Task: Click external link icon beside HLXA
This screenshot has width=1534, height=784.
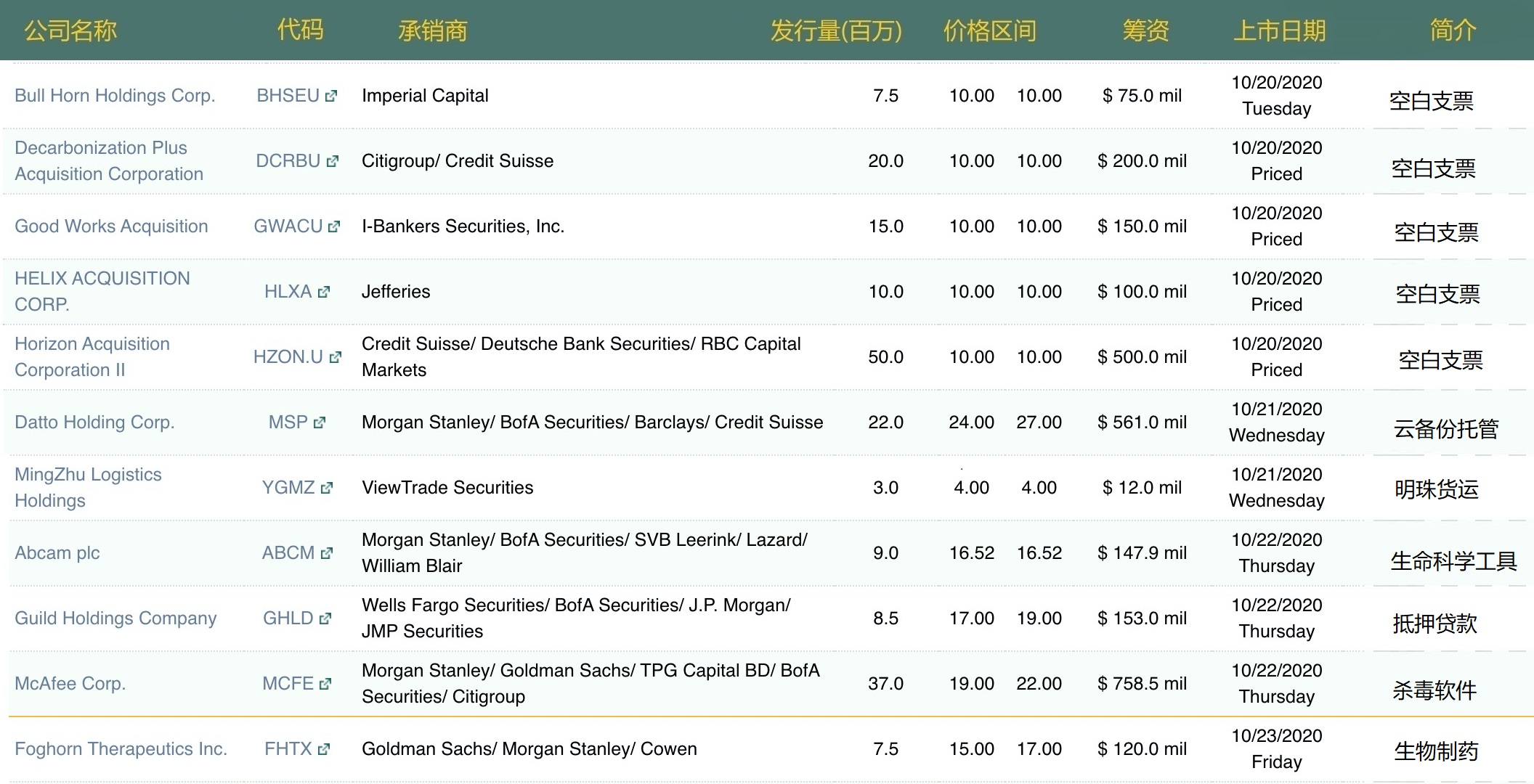Action: point(324,292)
